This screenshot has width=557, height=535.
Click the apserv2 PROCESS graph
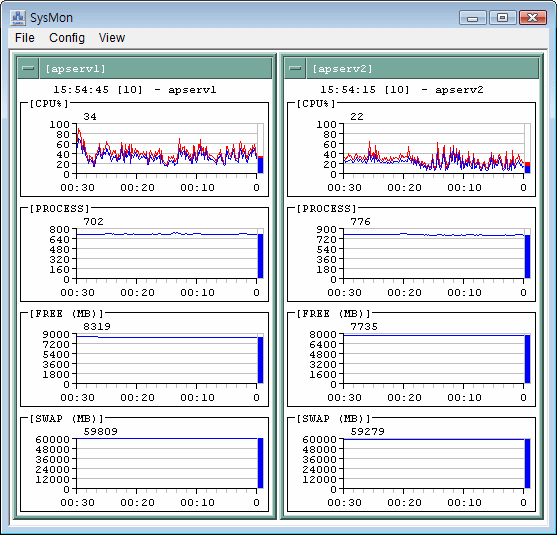coord(434,254)
